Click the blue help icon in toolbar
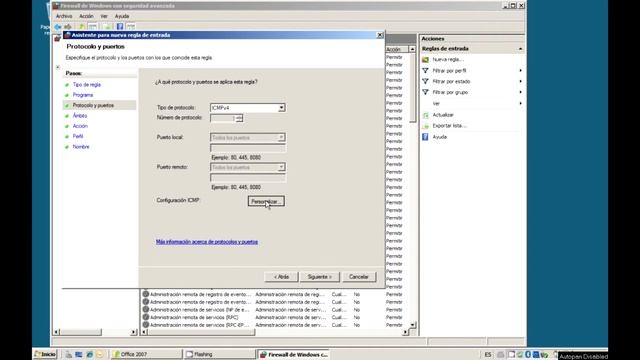The width and height of the screenshot is (640, 360). coord(120,27)
